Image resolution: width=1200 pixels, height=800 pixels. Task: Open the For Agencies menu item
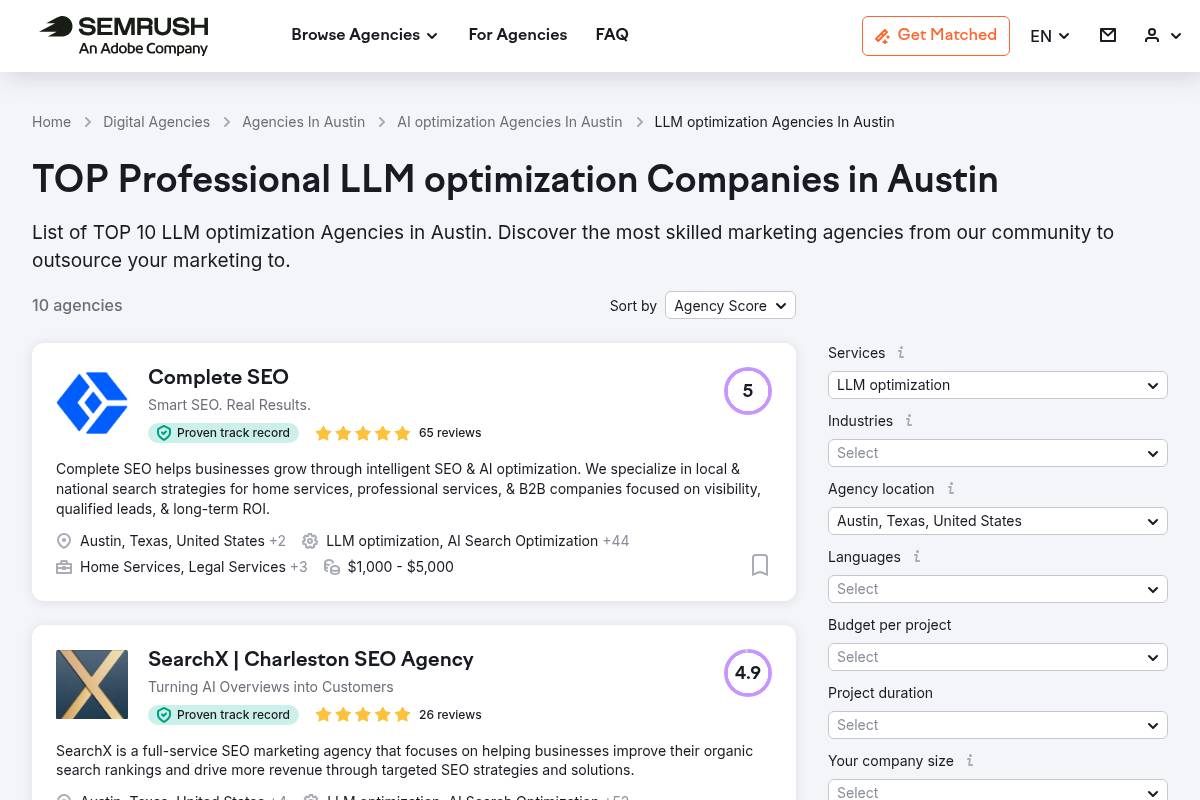click(518, 35)
